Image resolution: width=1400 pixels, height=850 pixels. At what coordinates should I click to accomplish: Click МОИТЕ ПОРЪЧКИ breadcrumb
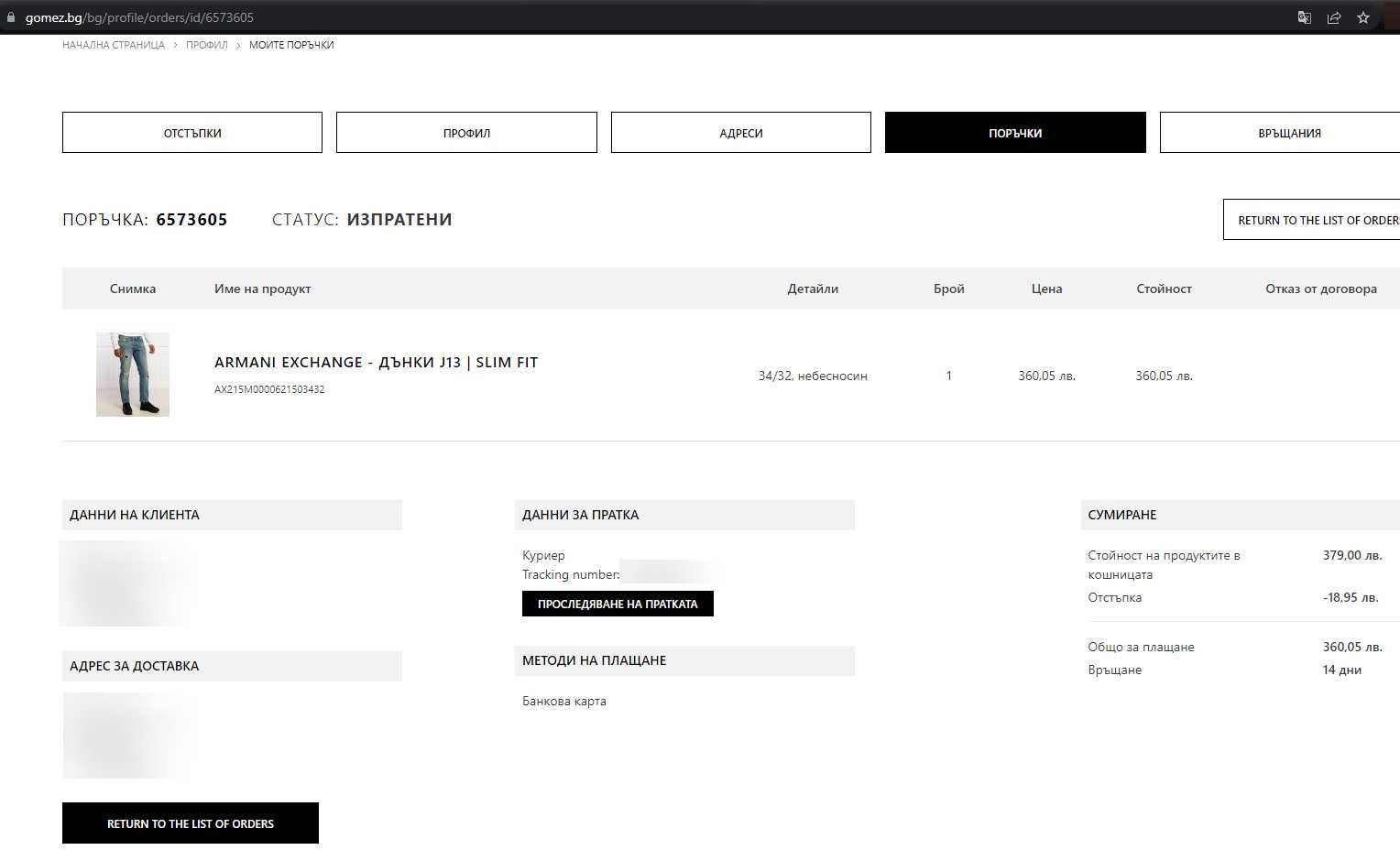coord(291,45)
